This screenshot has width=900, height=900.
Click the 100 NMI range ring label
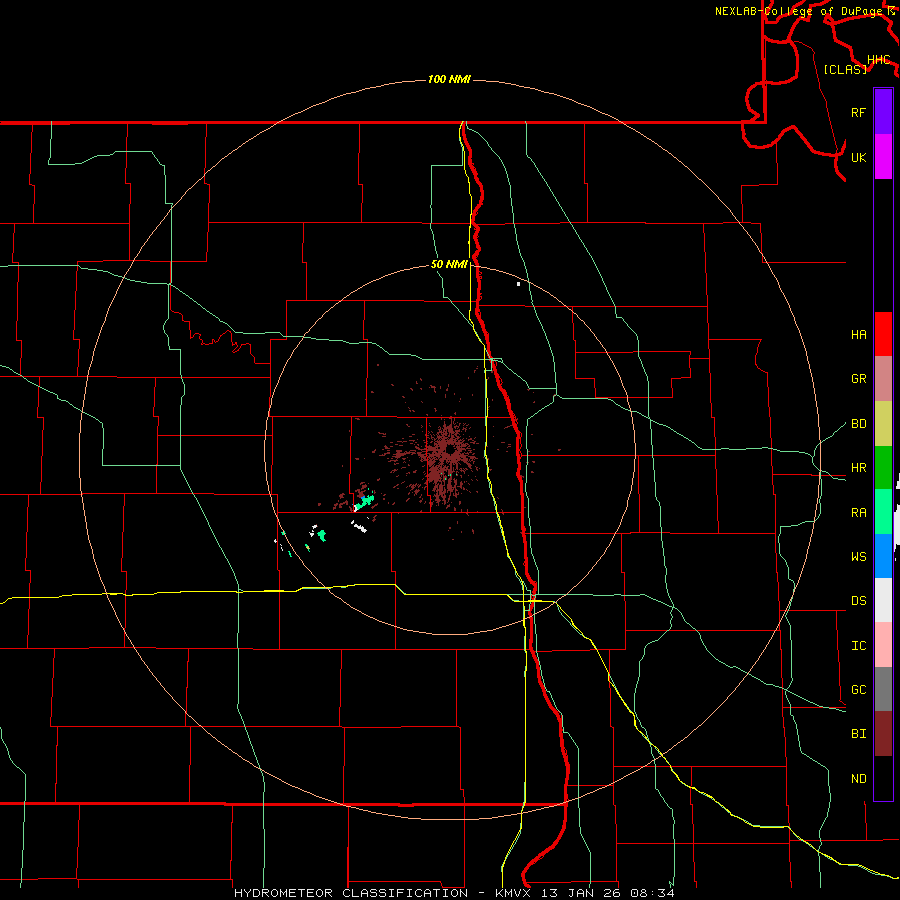449,79
